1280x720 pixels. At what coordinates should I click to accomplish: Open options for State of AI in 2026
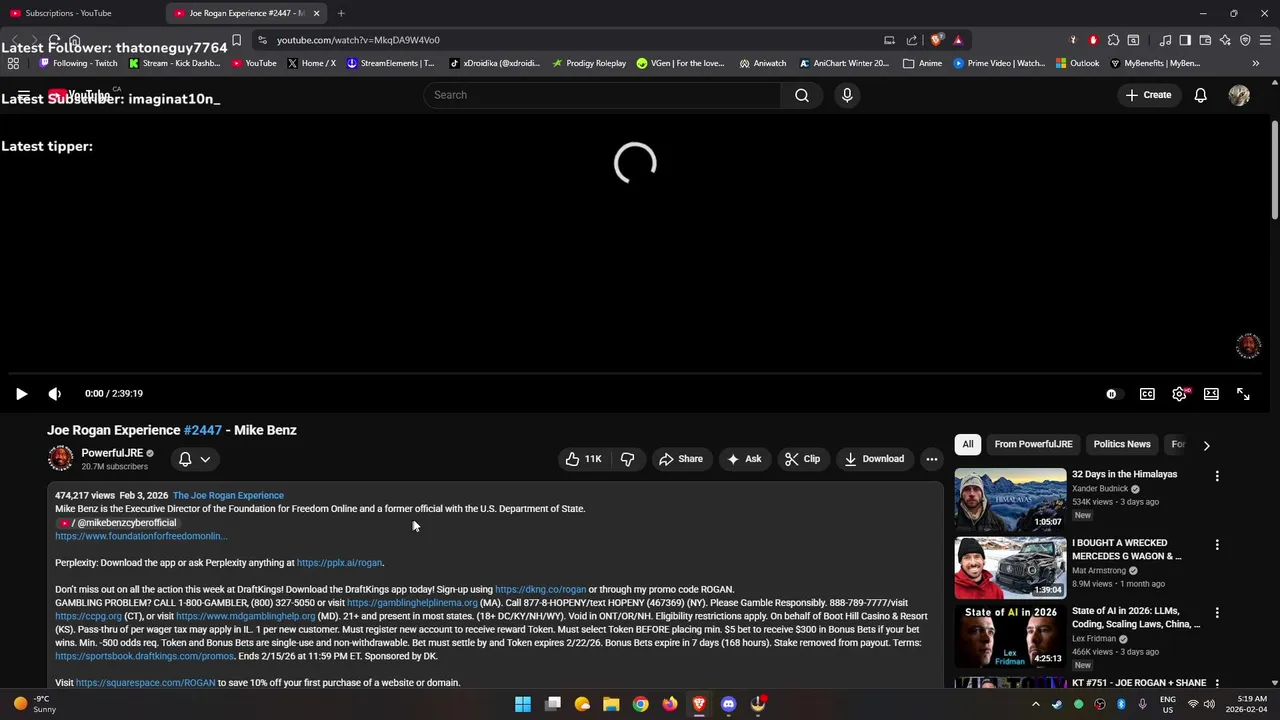click(1217, 612)
